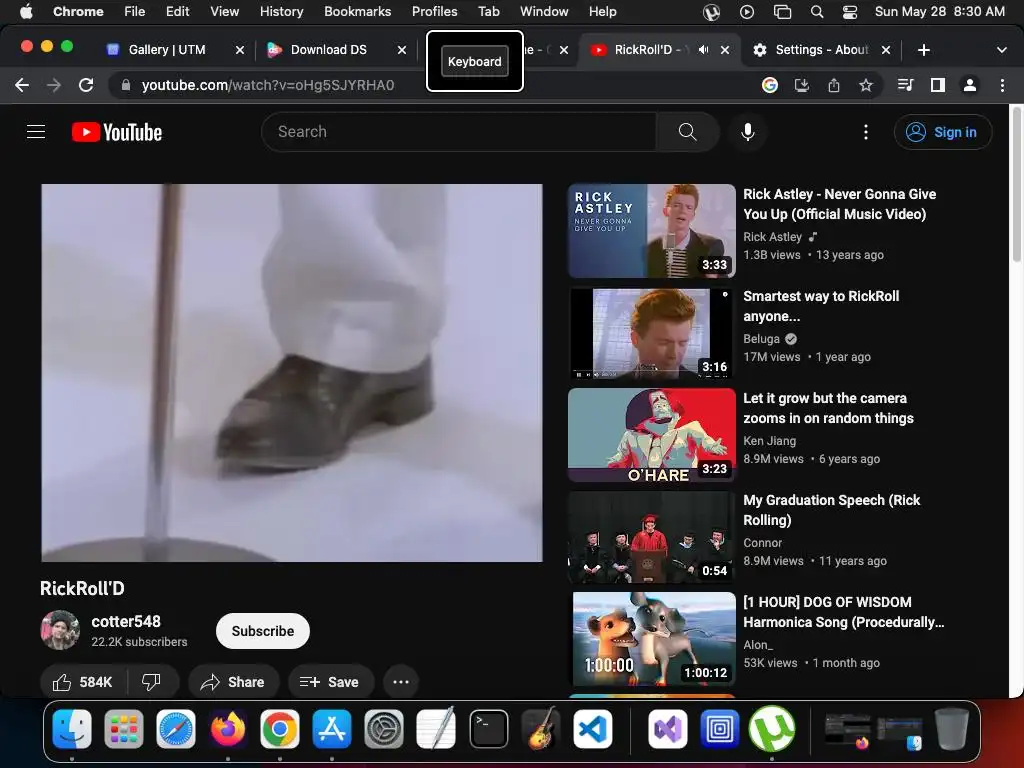Open Smartest way to RickRoll anyone thumbnail

tap(652, 333)
